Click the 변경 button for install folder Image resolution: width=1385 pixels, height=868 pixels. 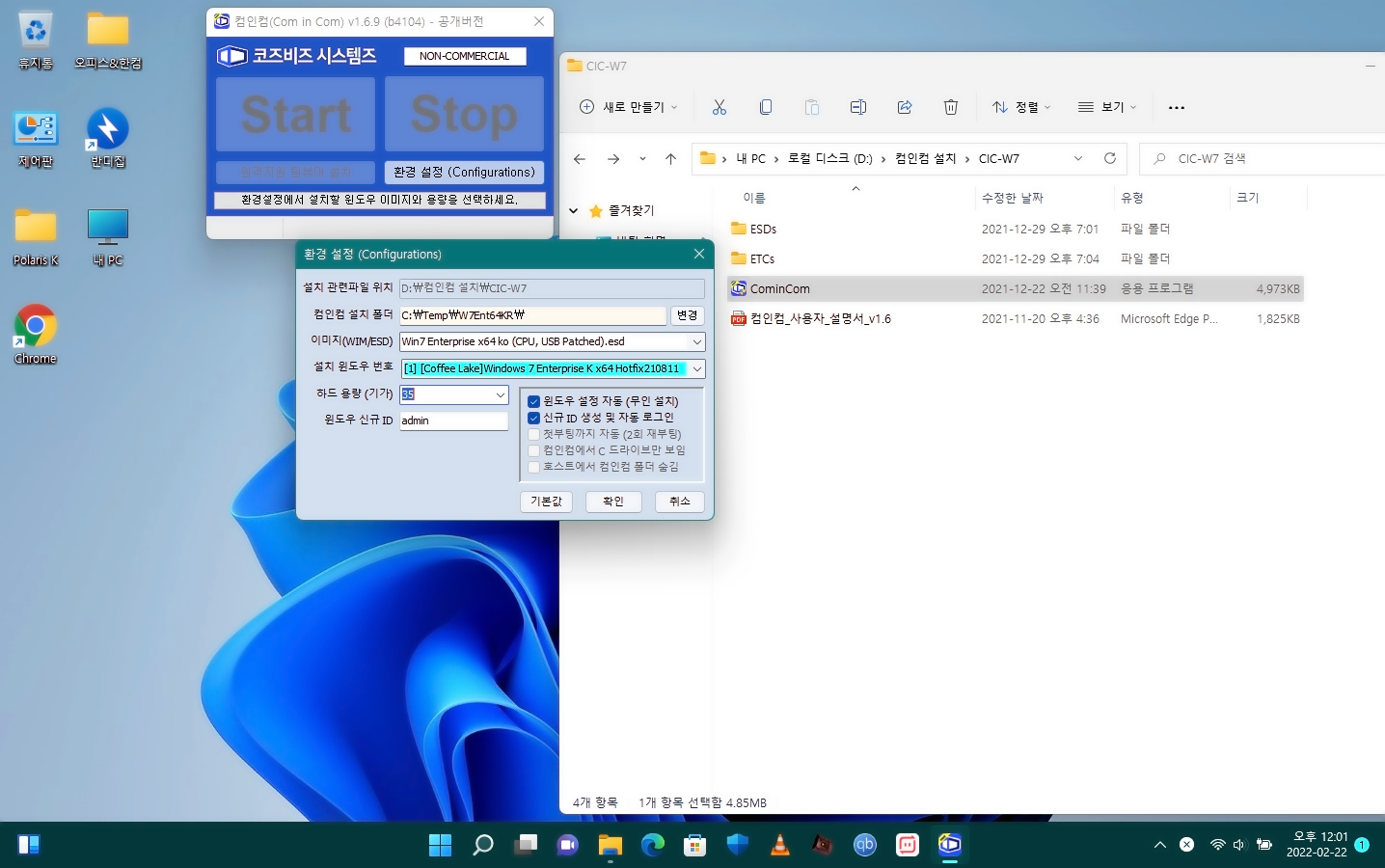pyautogui.click(x=688, y=315)
